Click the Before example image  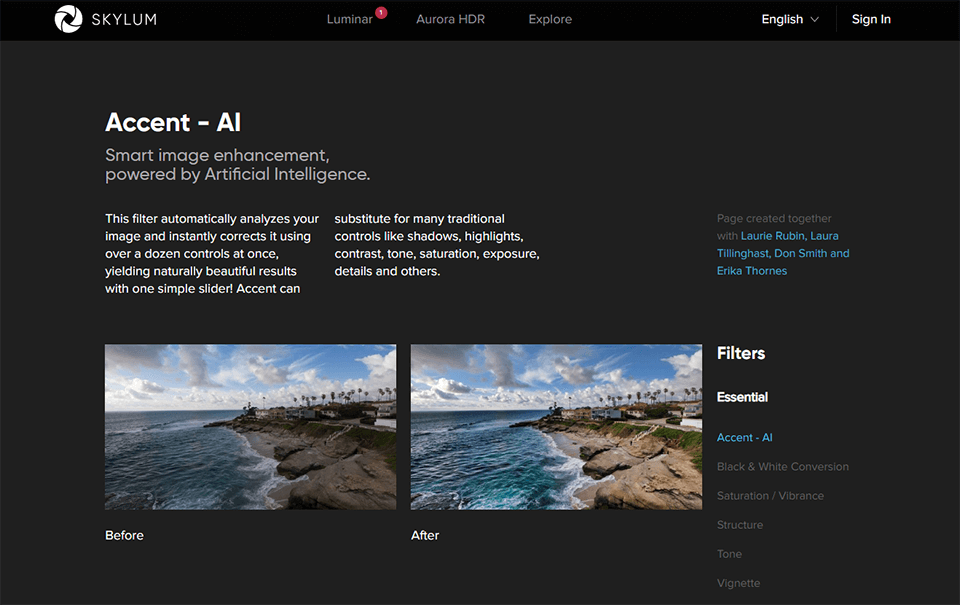pyautogui.click(x=250, y=427)
